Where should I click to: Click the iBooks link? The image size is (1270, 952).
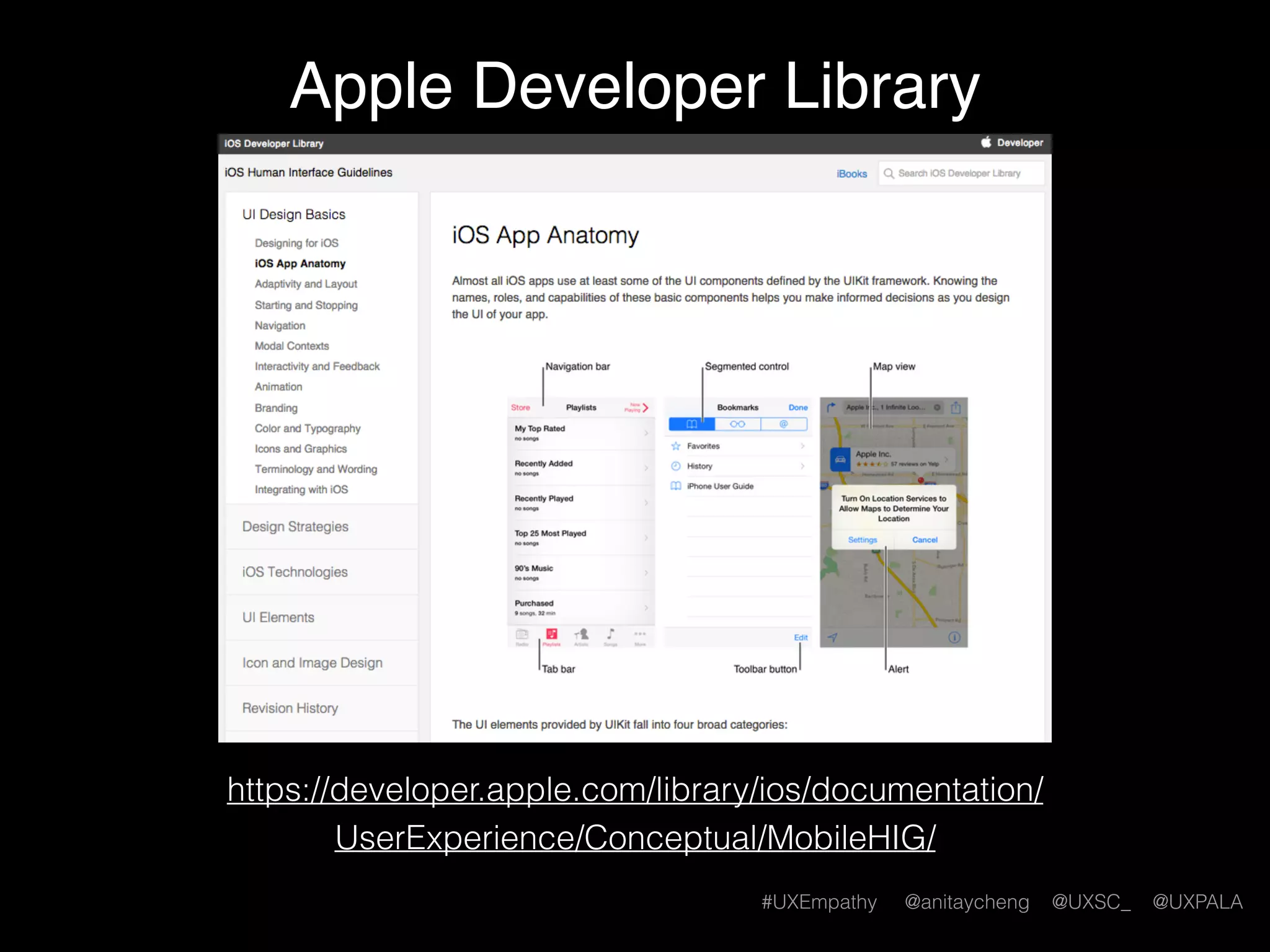[x=851, y=174]
